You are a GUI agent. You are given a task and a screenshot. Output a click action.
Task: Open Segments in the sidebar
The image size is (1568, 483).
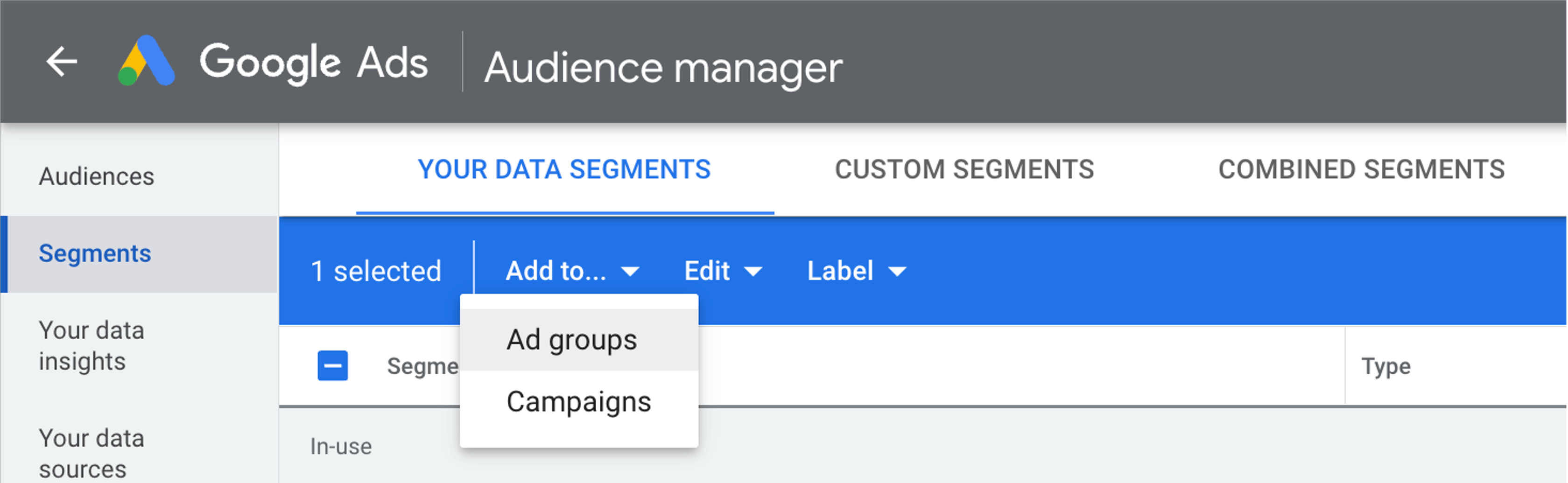[x=140, y=254]
